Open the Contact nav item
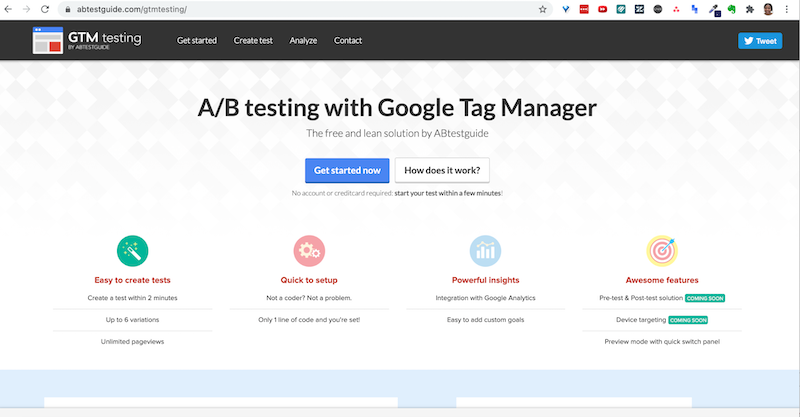 pyautogui.click(x=348, y=40)
